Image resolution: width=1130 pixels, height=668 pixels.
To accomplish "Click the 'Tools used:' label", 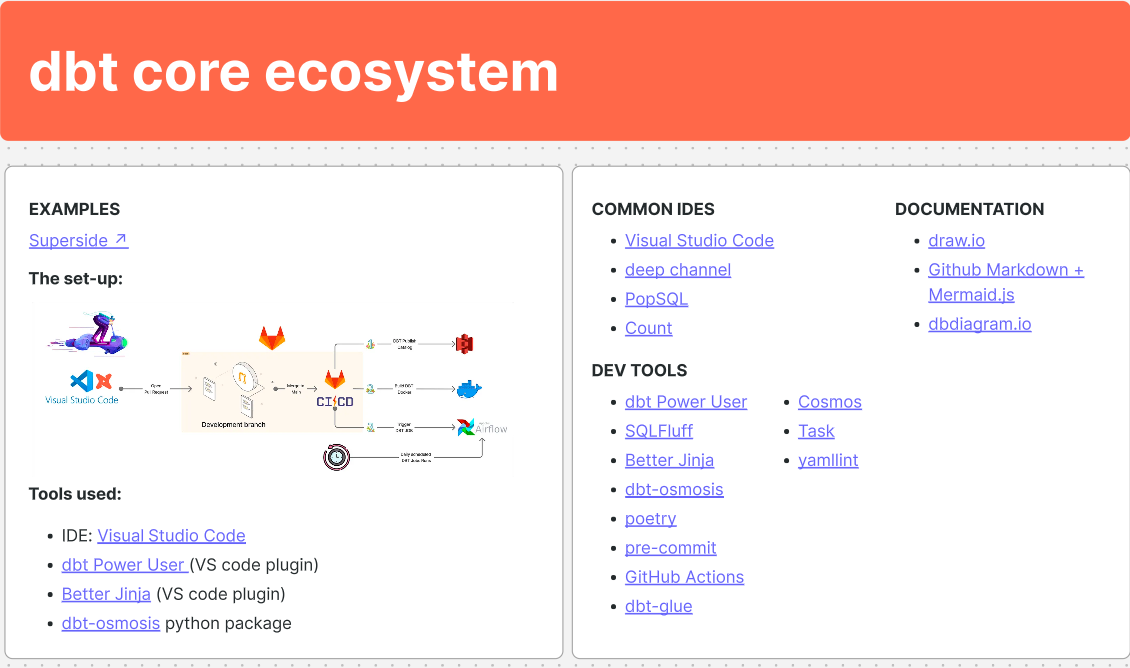I will (75, 494).
